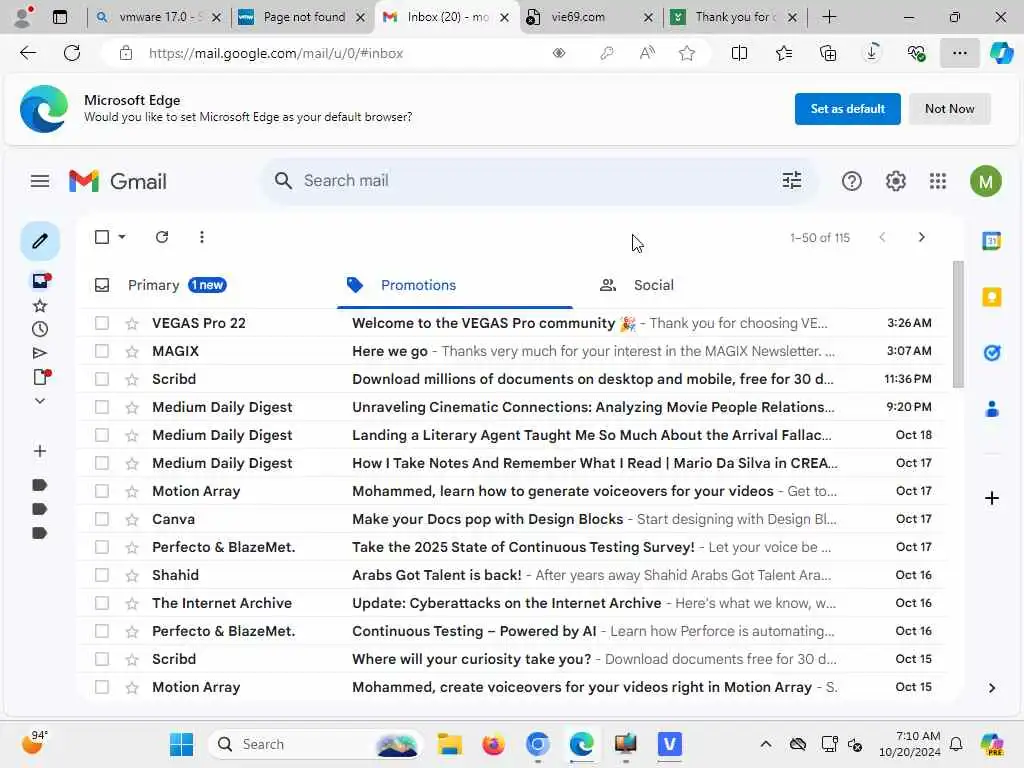Open Google Calendar side panel icon
1024x768 pixels.
coord(991,241)
